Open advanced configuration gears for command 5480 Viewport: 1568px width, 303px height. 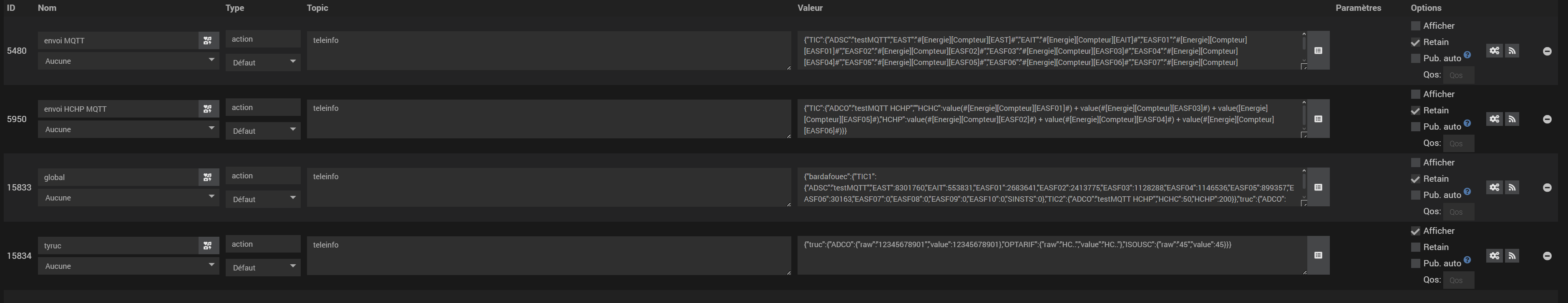(x=1494, y=51)
